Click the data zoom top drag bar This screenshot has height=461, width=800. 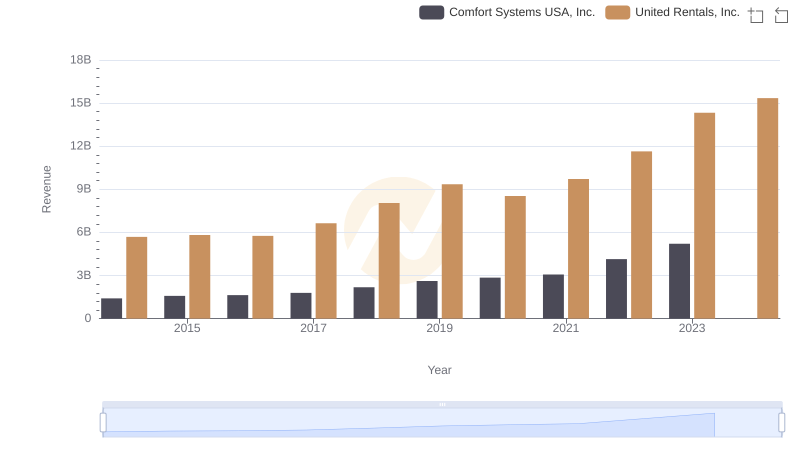point(442,404)
